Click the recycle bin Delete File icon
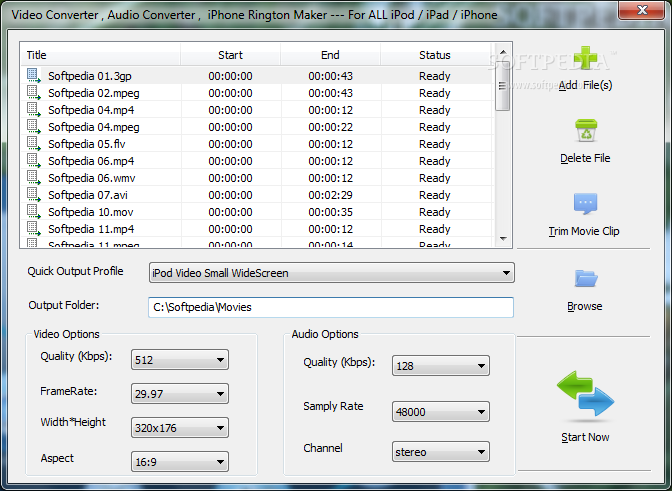This screenshot has width=672, height=491. click(x=586, y=131)
